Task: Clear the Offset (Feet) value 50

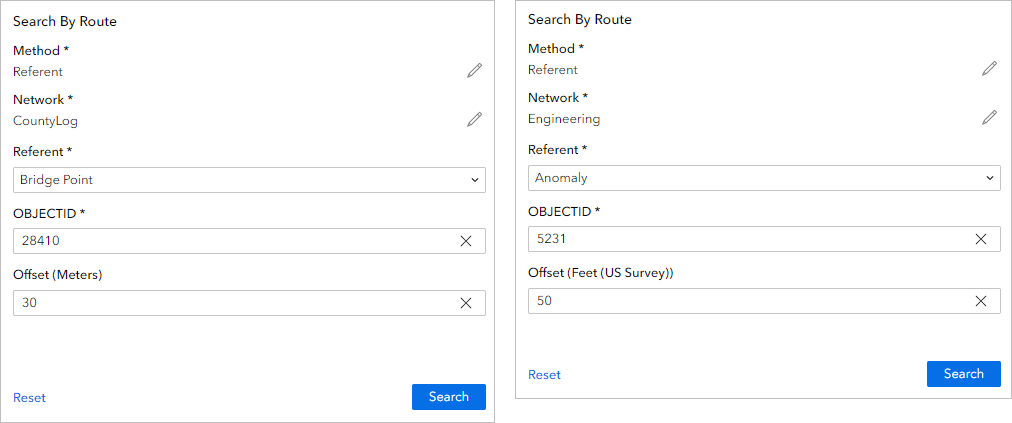Action: pos(981,301)
